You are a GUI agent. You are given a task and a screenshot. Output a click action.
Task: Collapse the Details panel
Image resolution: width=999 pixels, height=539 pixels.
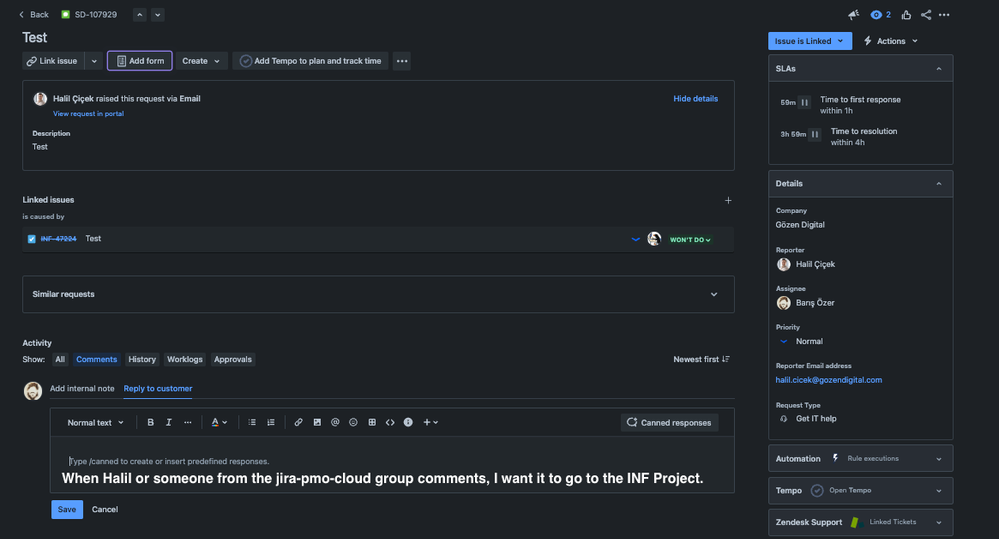coord(938,183)
